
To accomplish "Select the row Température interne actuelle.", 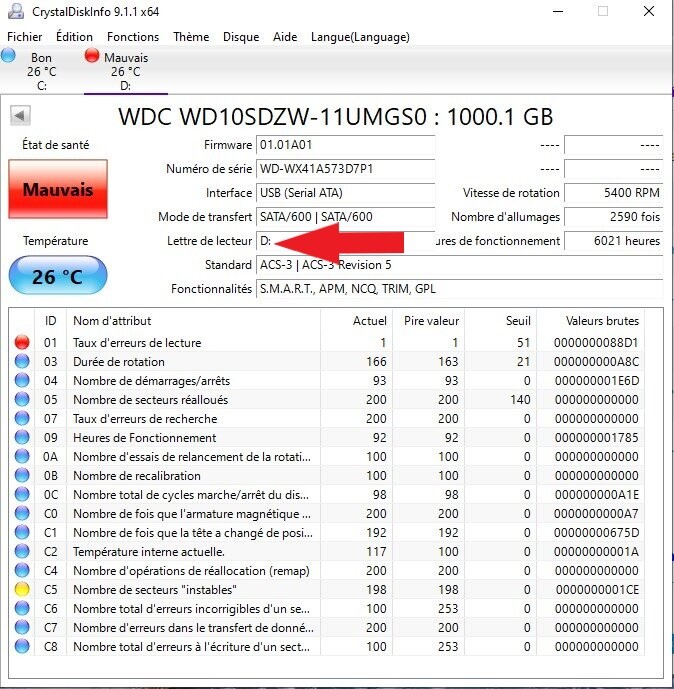I will [x=326, y=551].
